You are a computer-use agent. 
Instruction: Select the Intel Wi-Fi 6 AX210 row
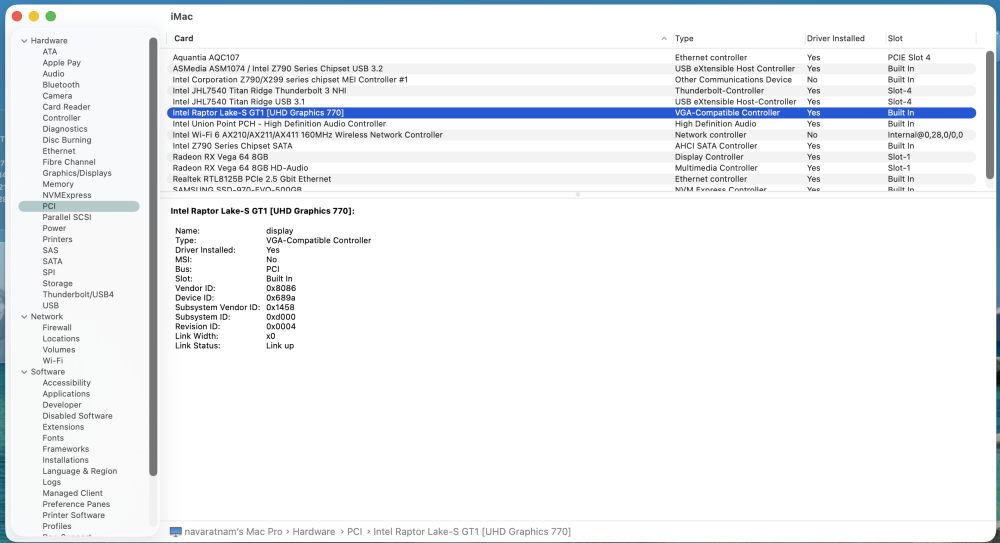pyautogui.click(x=571, y=135)
